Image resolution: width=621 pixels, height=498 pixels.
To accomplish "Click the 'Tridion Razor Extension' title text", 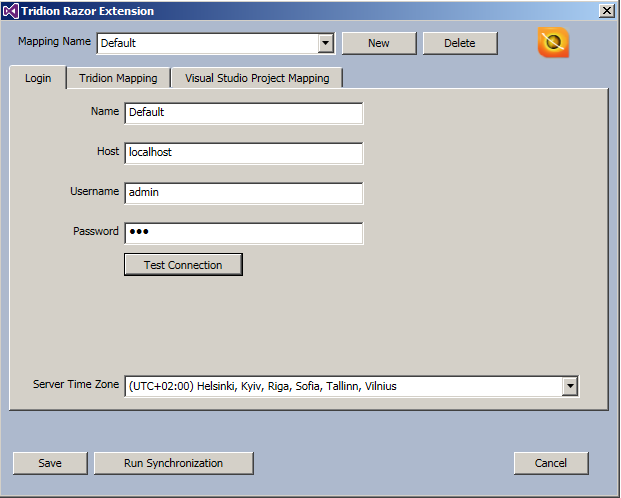I will tap(88, 11).
